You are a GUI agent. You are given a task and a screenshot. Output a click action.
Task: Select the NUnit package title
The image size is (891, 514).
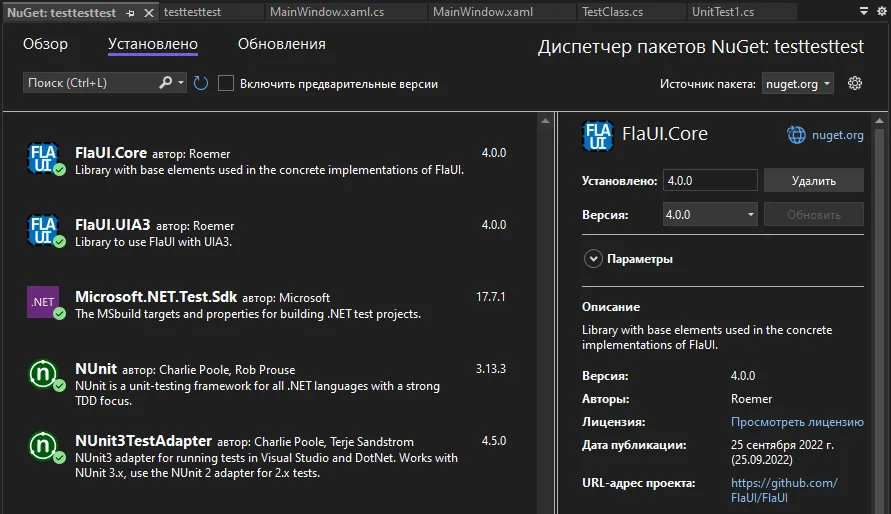click(x=96, y=369)
